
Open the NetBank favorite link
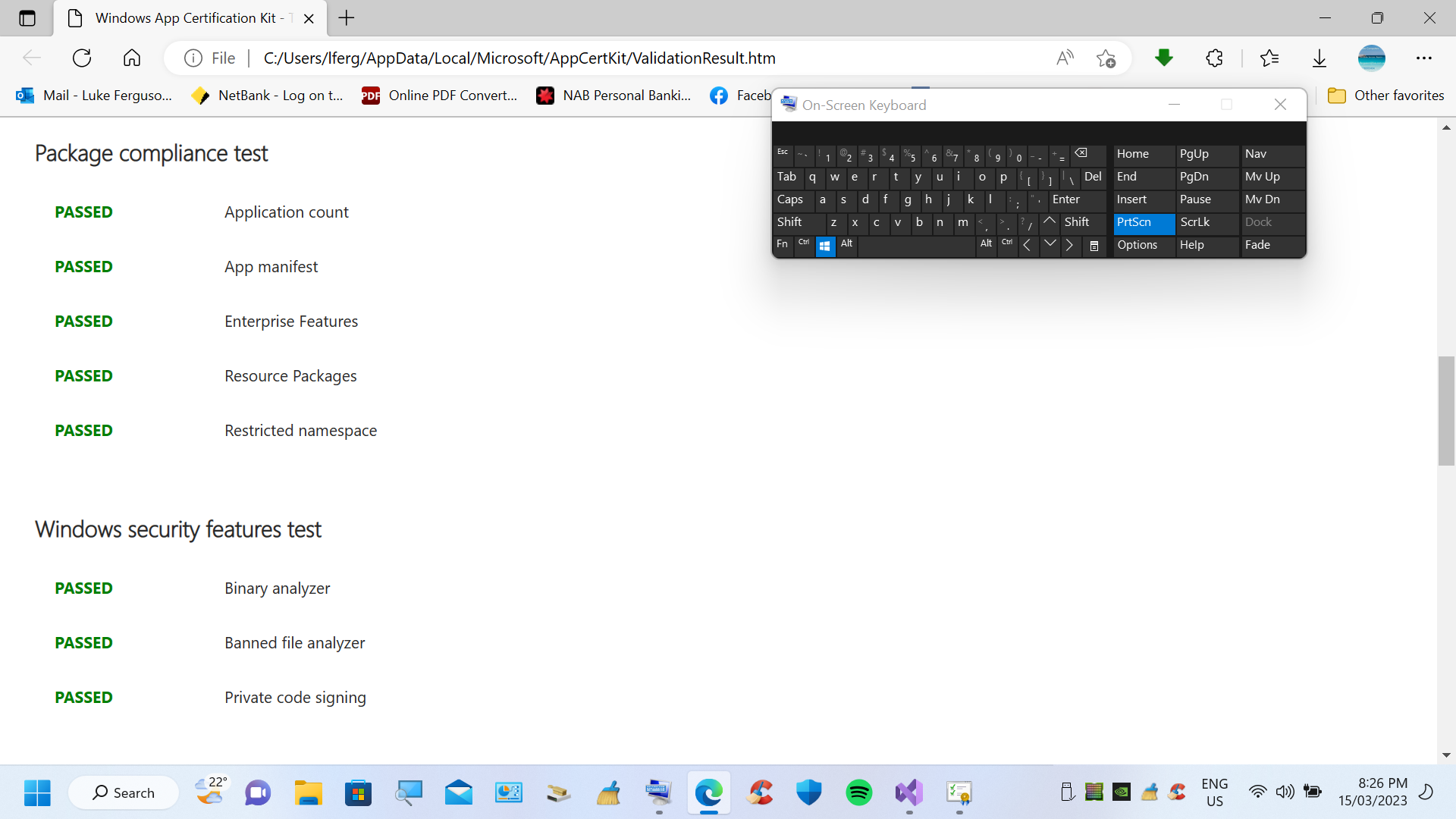[267, 95]
